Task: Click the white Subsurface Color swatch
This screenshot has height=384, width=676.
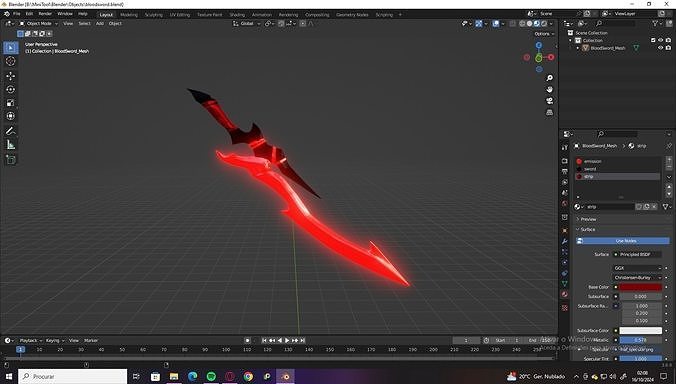Action: point(641,331)
